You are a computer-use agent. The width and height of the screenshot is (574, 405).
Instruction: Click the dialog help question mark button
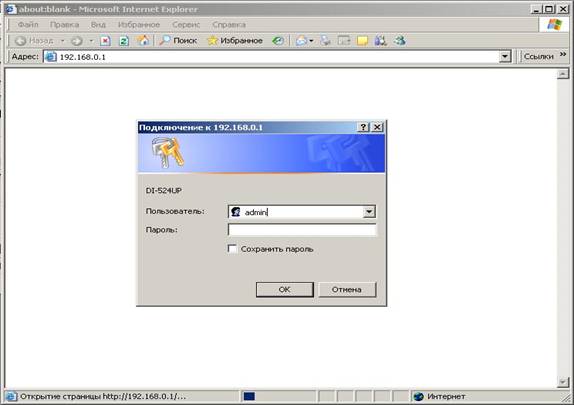click(x=363, y=127)
